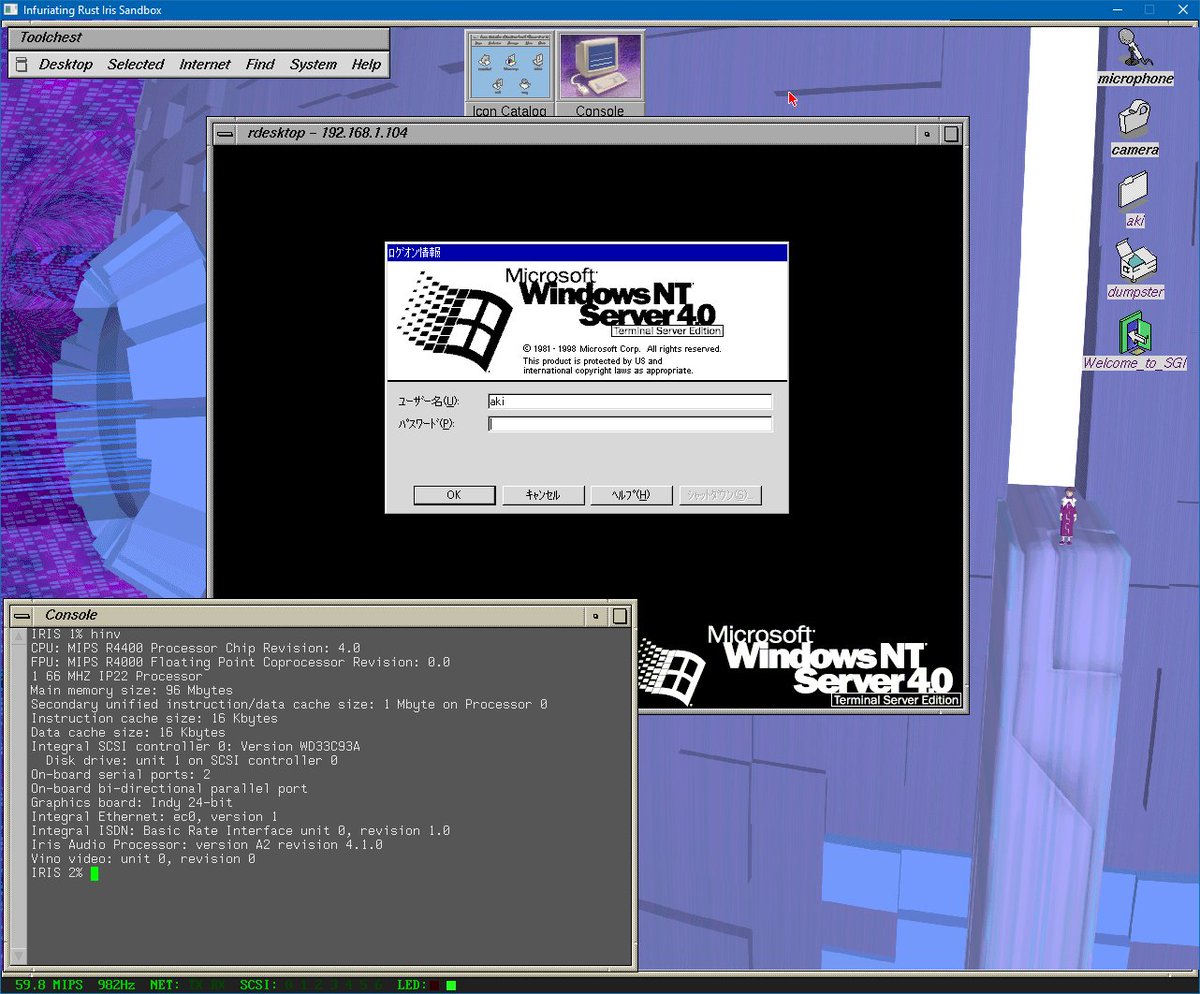Click the rdesktop window minimize button
This screenshot has width=1200, height=994.
[x=927, y=133]
